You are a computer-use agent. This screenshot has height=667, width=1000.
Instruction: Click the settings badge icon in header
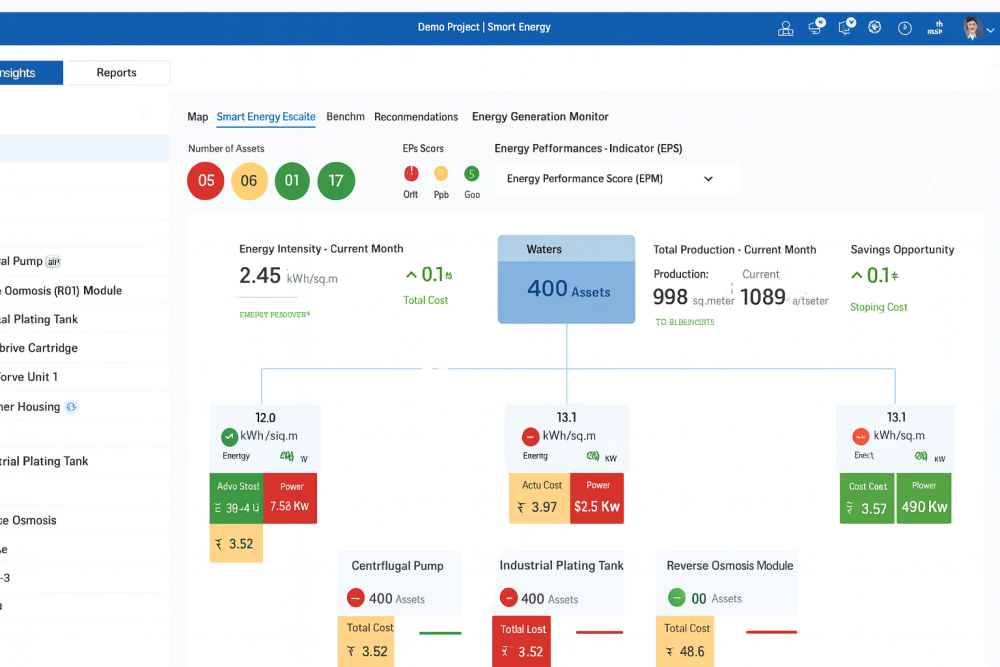(x=874, y=27)
